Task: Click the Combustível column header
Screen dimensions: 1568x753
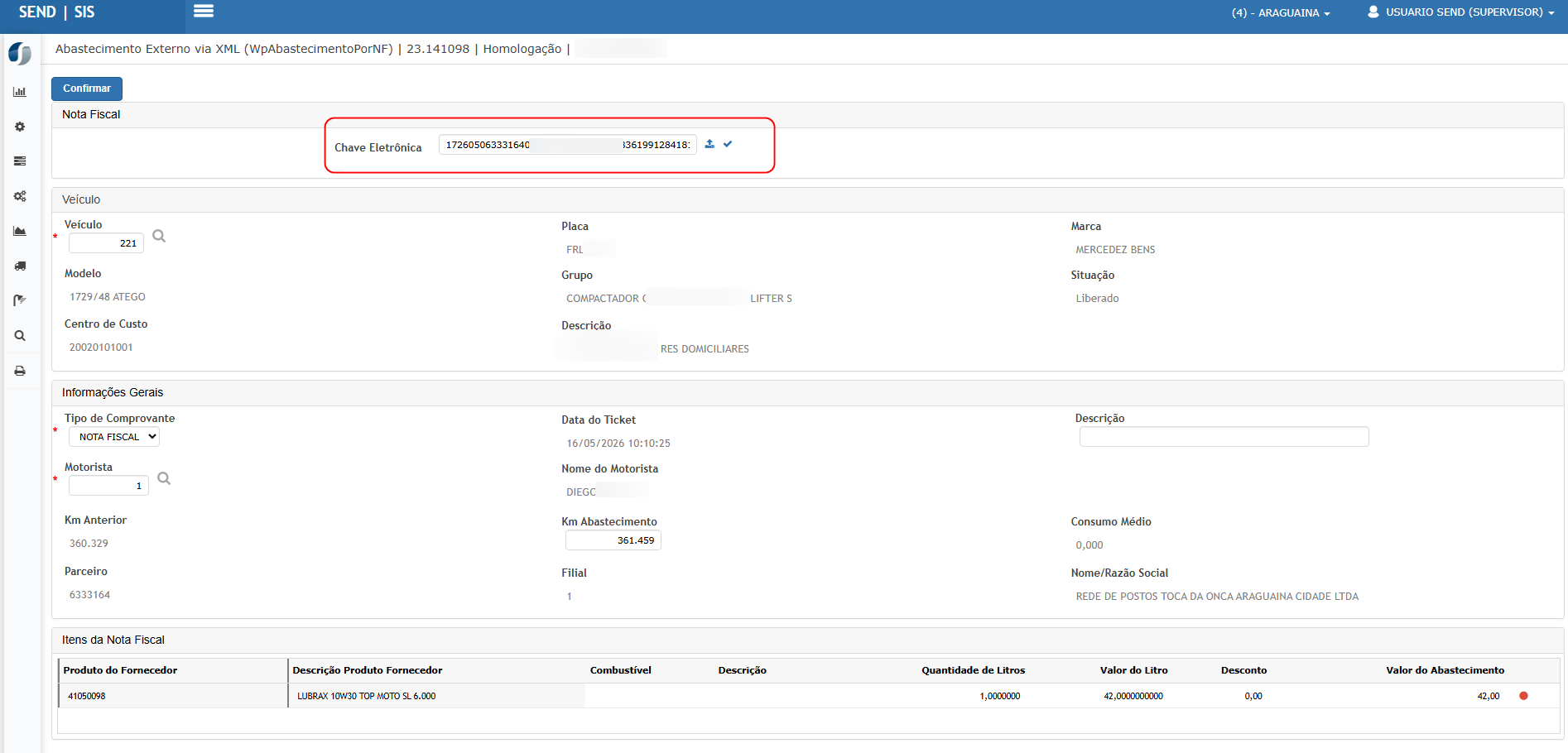Action: pos(621,670)
